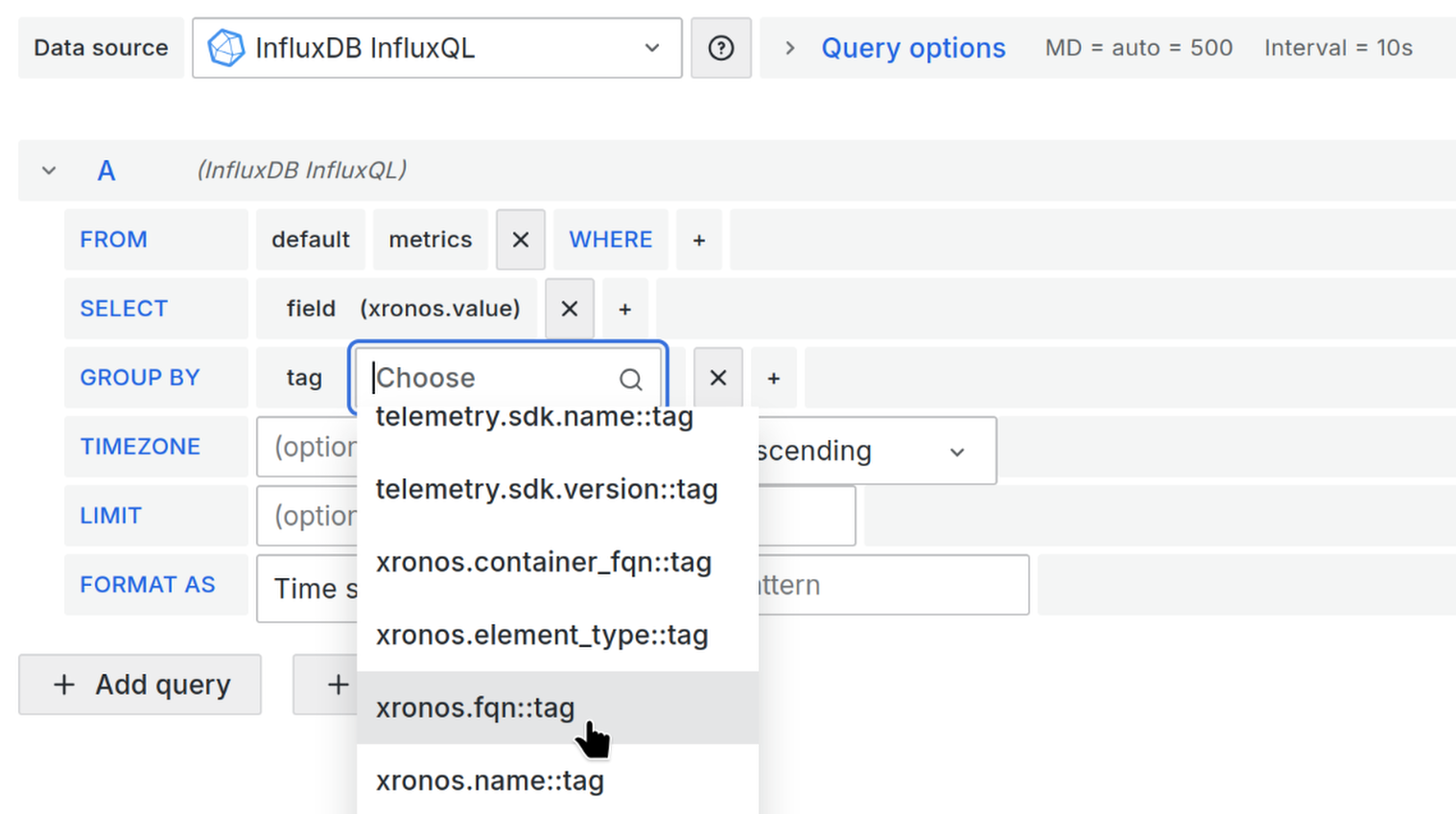
Task: Open the InfluxDB InfluxQL data source dropdown
Action: (x=436, y=48)
